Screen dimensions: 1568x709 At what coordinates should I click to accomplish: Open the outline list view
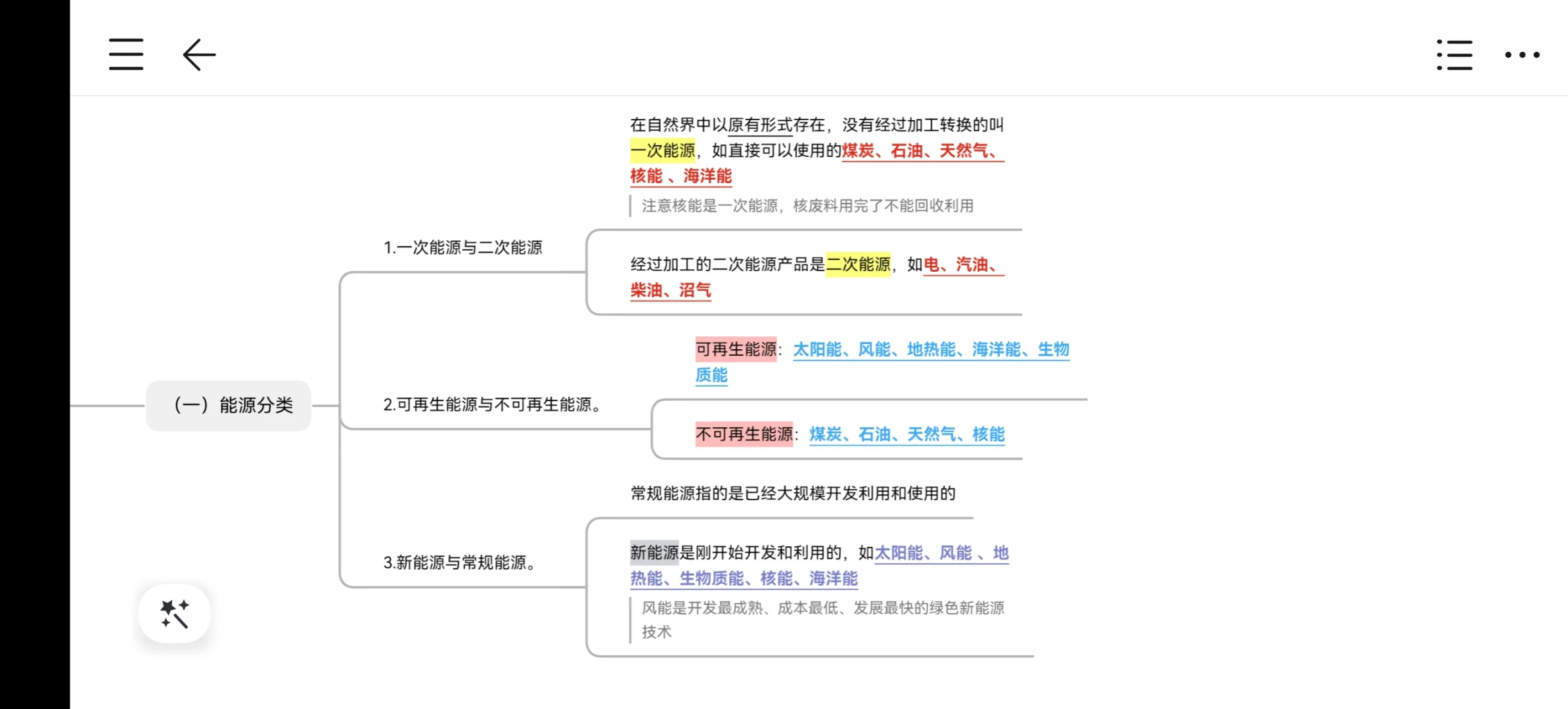[x=1454, y=55]
